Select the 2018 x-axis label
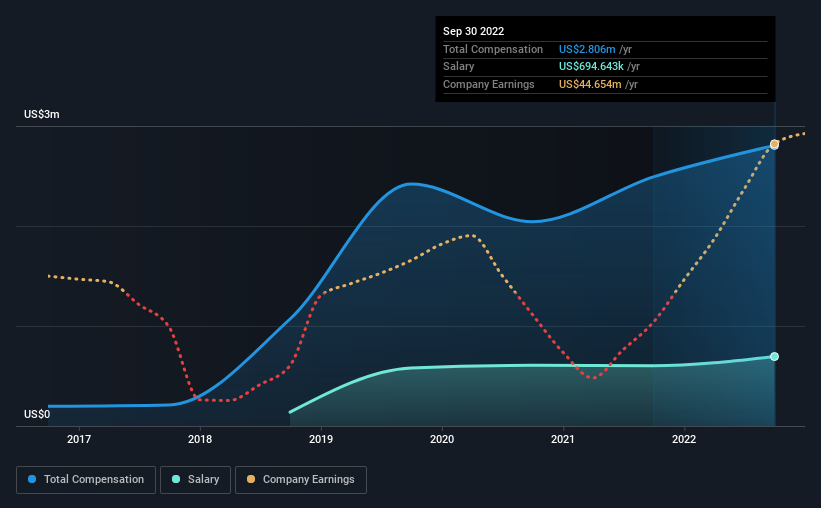Viewport: 821px width, 508px height. (200, 439)
